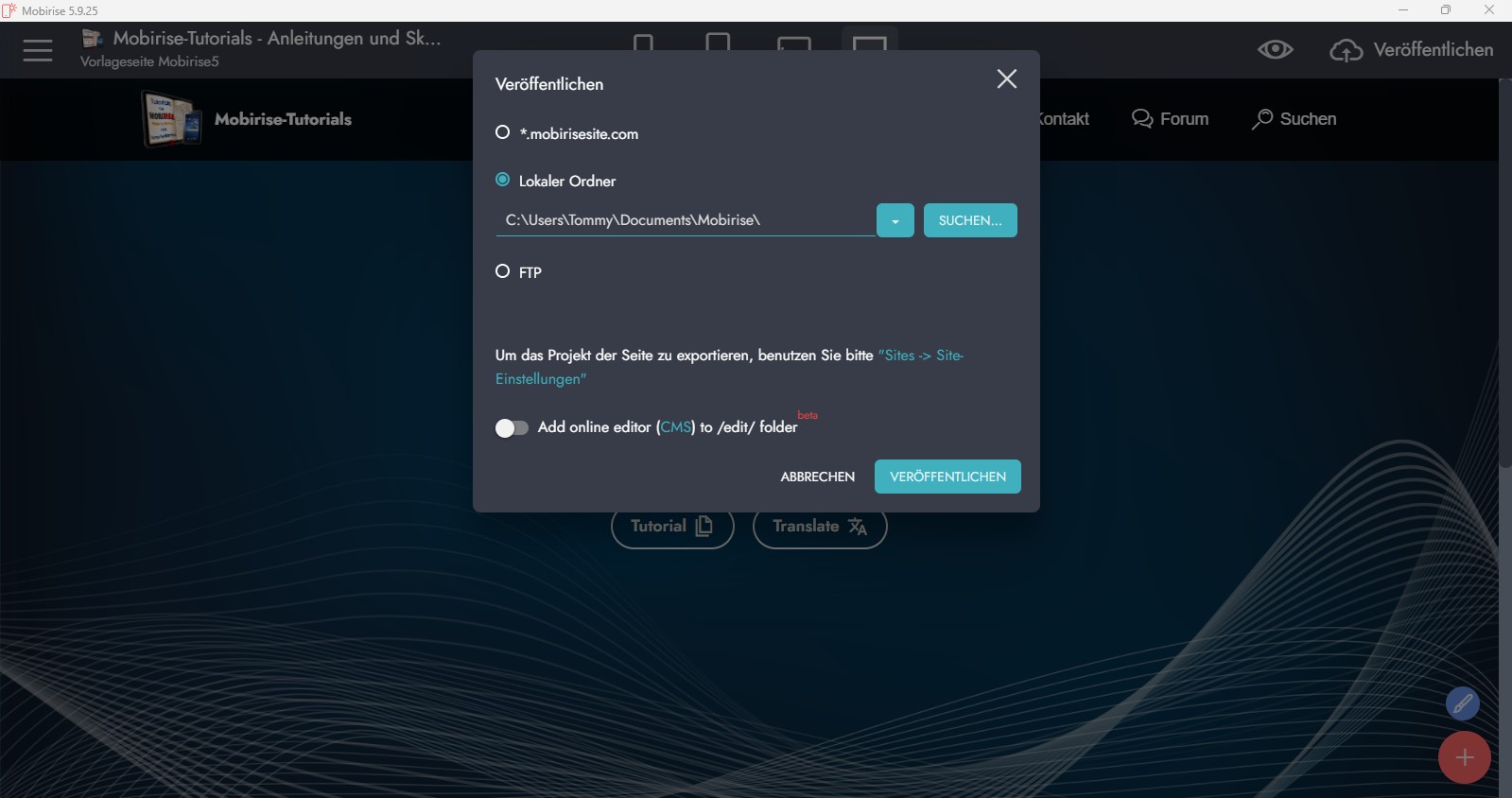Viewport: 1512px width, 798px height.
Task: Cancel with the ABBRECHEN button
Action: pos(817,477)
